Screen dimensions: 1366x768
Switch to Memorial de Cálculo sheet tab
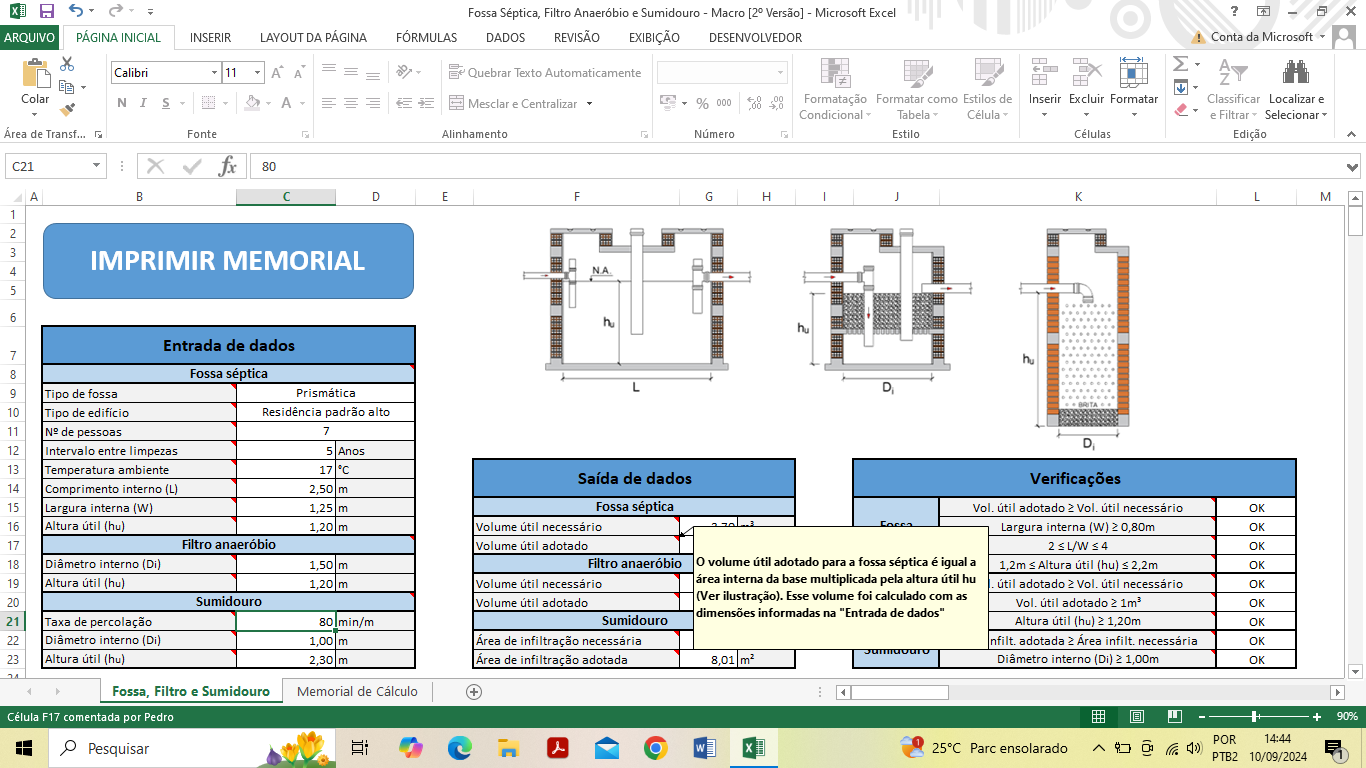(x=357, y=692)
